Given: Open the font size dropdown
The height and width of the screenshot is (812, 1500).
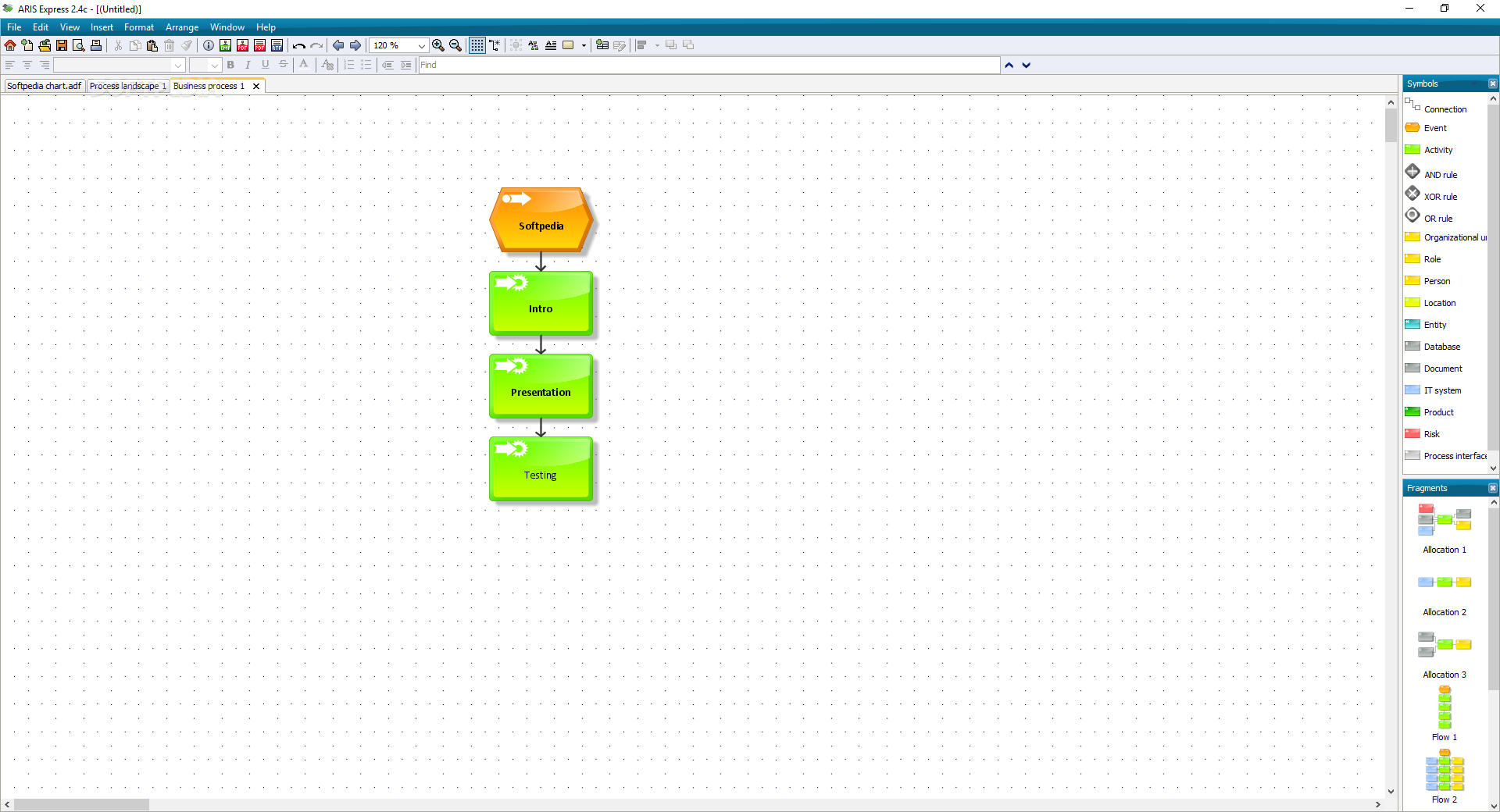Looking at the screenshot, I should click(x=215, y=66).
